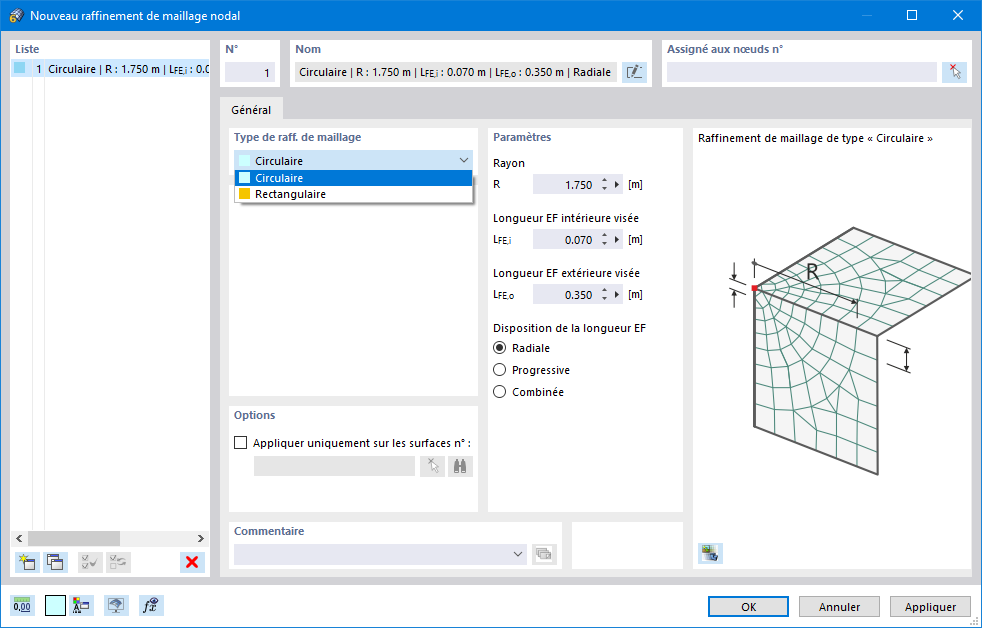Click the select surfaces picker icon in Options
The image size is (982, 628).
432,466
